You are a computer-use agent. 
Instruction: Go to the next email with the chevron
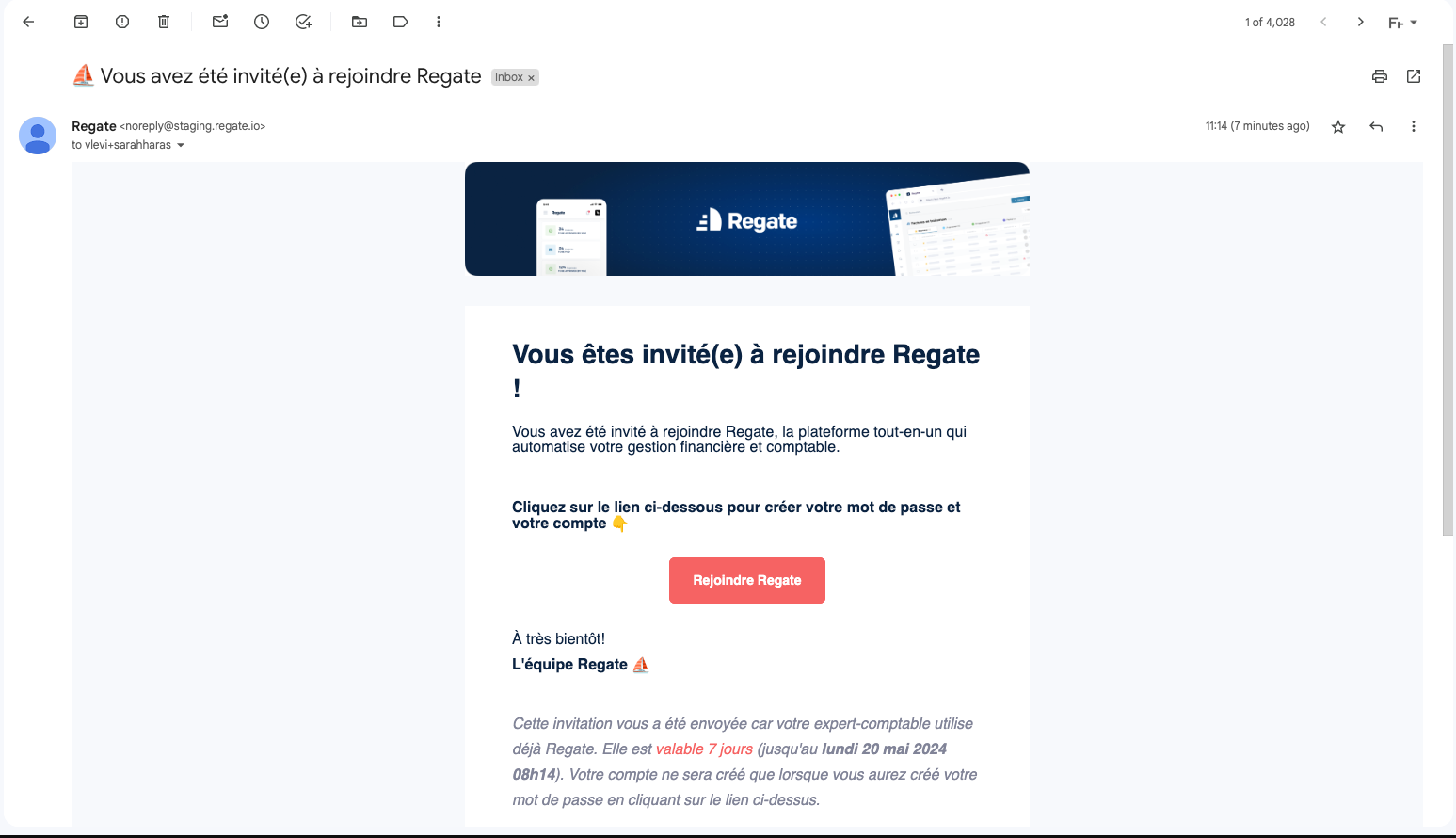(x=1361, y=22)
